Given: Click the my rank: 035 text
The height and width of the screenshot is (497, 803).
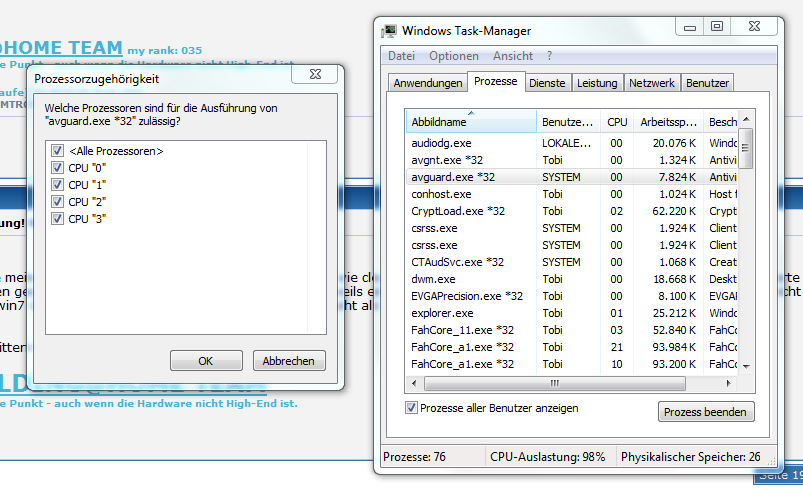Looking at the screenshot, I should (x=164, y=50).
